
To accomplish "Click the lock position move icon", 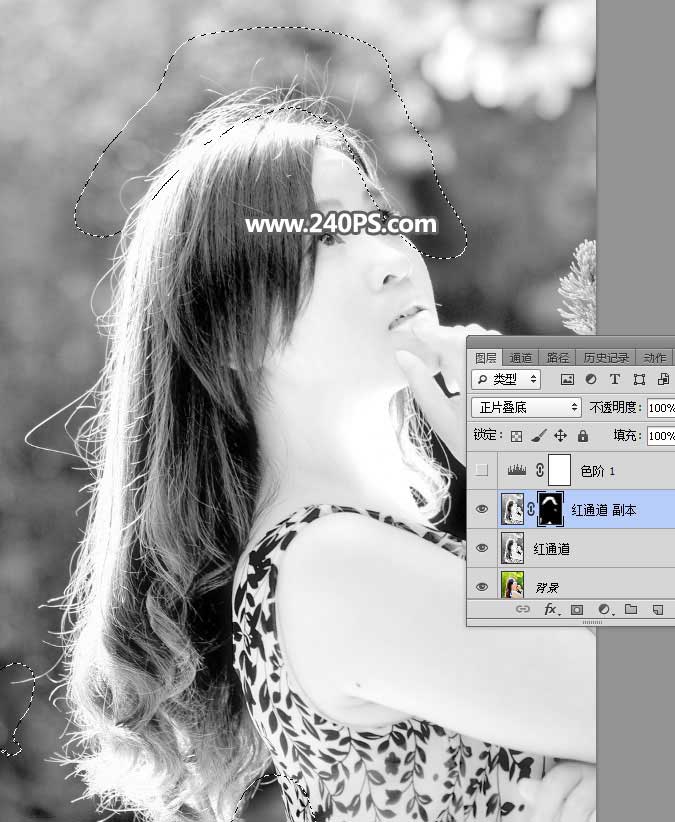I will pos(560,436).
